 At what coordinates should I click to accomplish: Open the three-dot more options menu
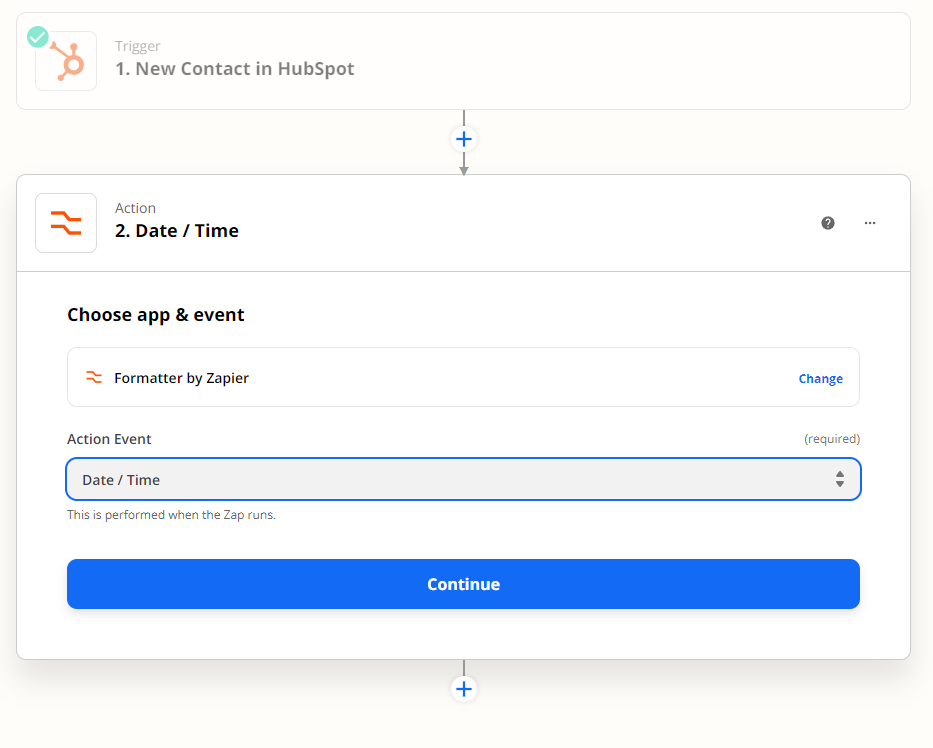click(x=870, y=223)
